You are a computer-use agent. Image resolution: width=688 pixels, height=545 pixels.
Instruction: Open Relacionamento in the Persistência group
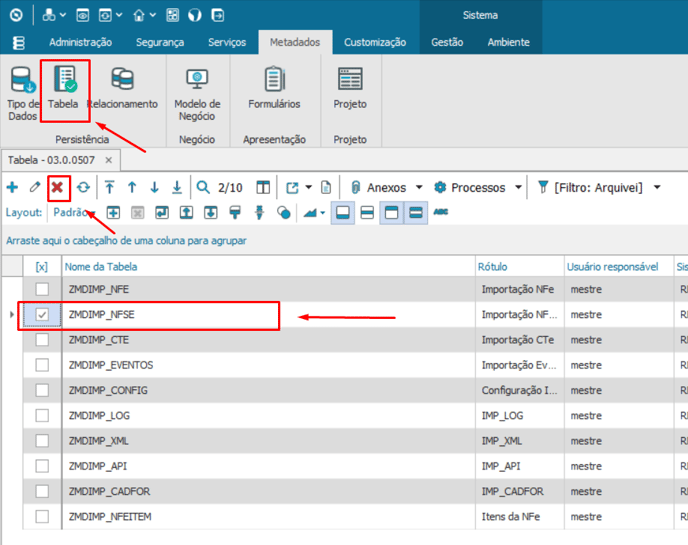pos(122,87)
